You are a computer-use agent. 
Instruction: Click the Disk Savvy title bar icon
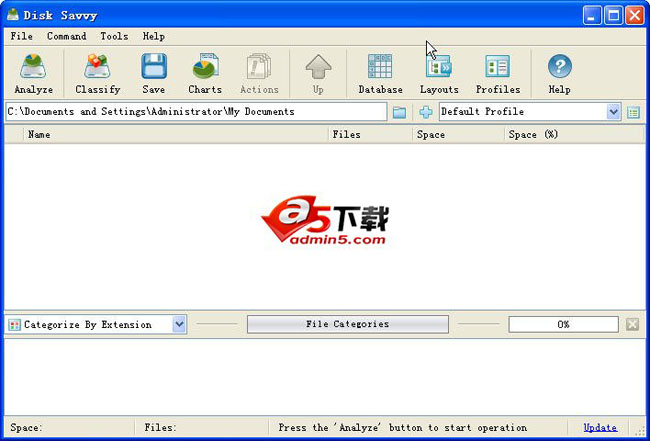coord(12,15)
